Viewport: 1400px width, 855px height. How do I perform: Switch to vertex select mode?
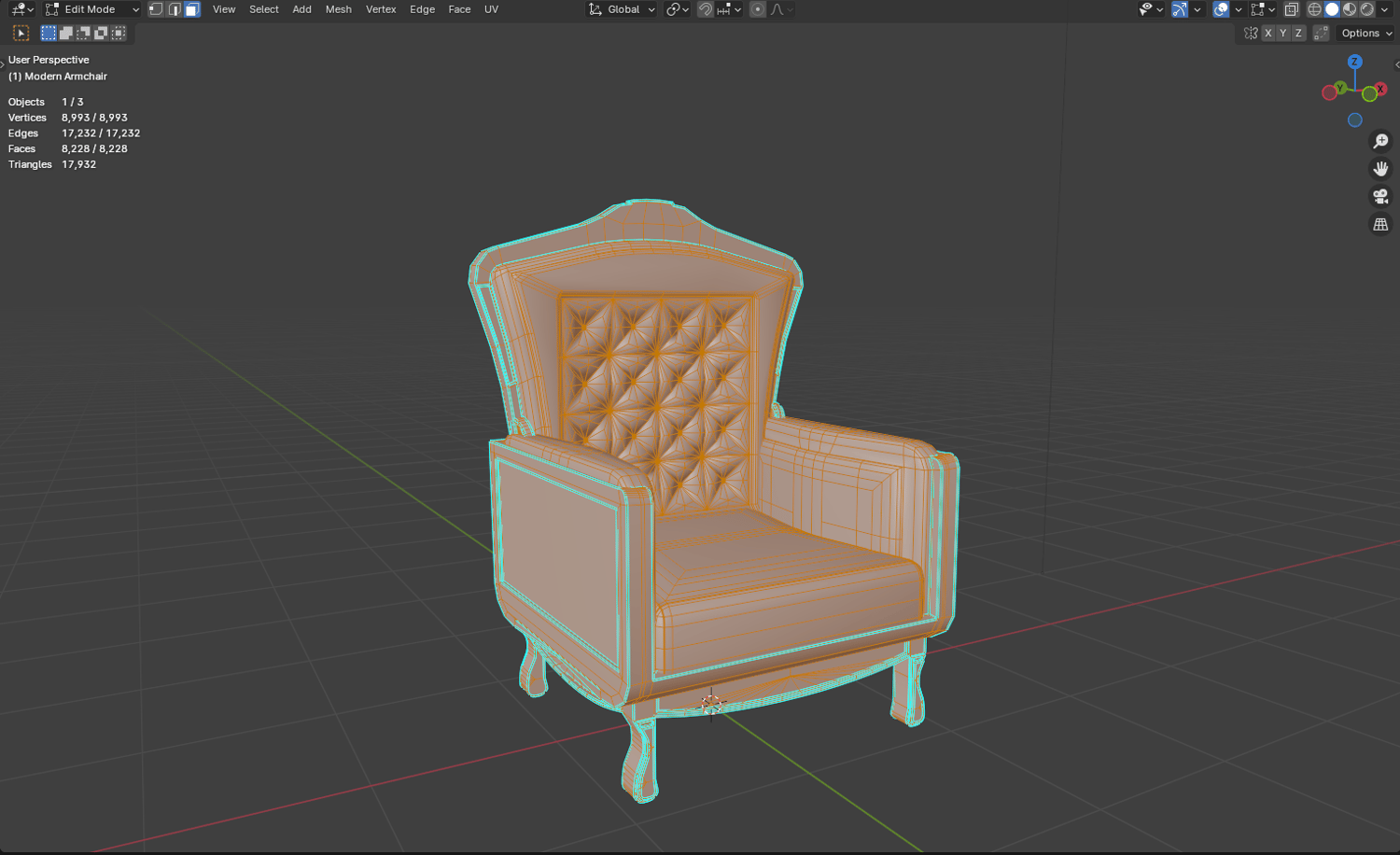(x=156, y=9)
